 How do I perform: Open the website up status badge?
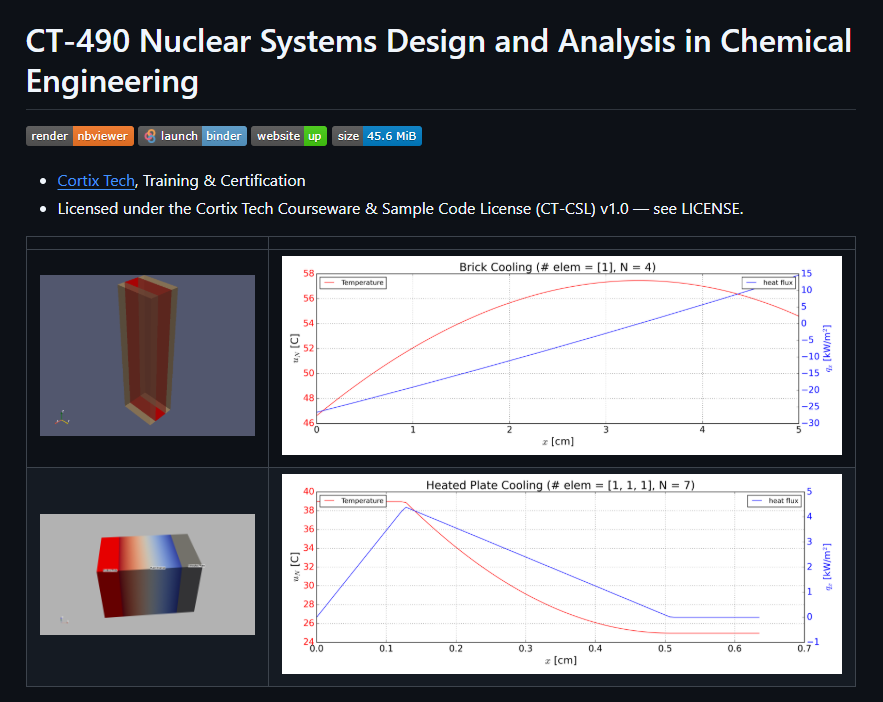[x=288, y=136]
